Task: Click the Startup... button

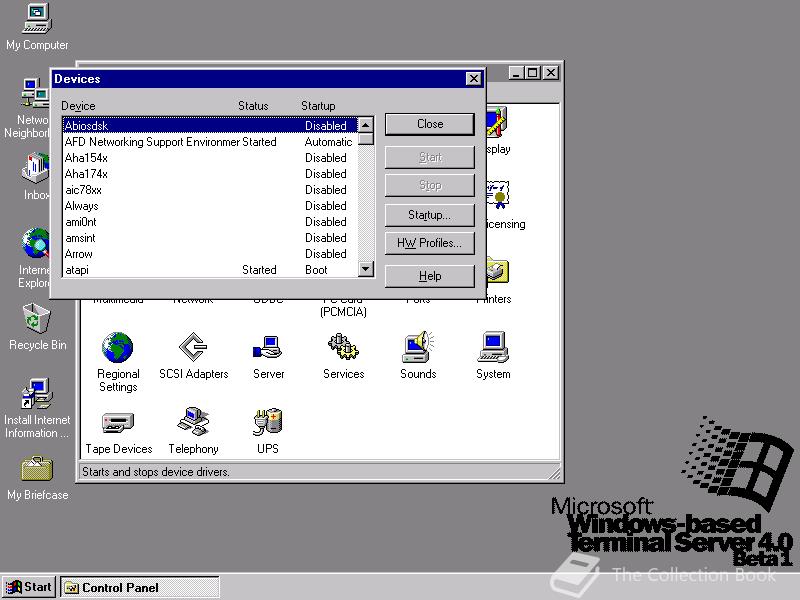Action: pos(430,215)
